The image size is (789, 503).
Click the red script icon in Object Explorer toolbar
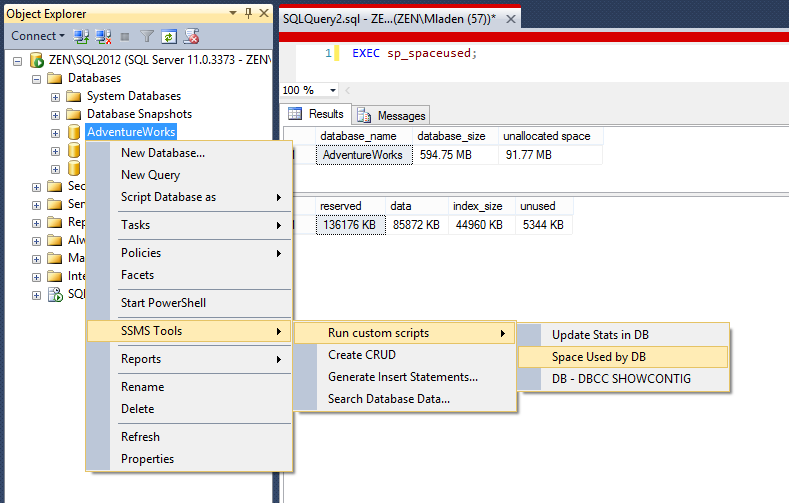click(191, 36)
